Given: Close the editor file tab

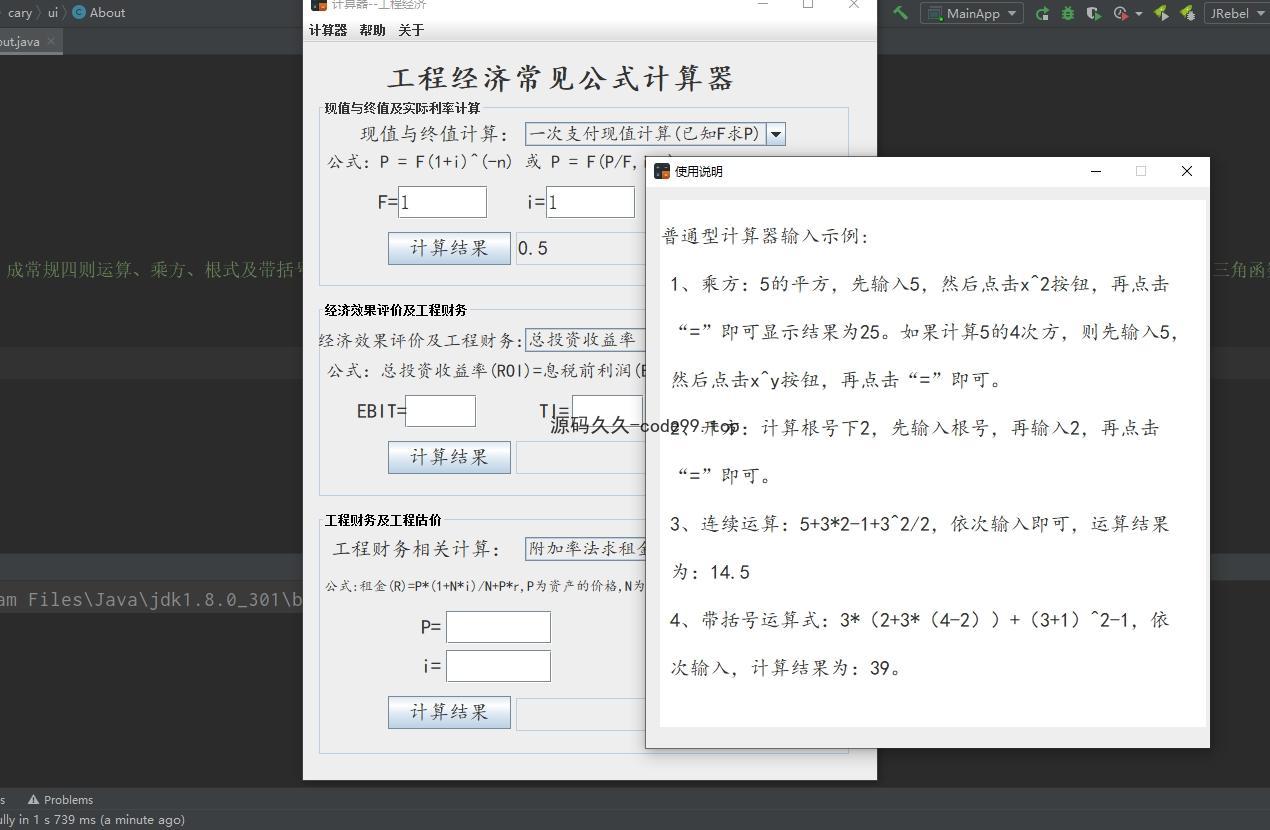Looking at the screenshot, I should (x=51, y=41).
